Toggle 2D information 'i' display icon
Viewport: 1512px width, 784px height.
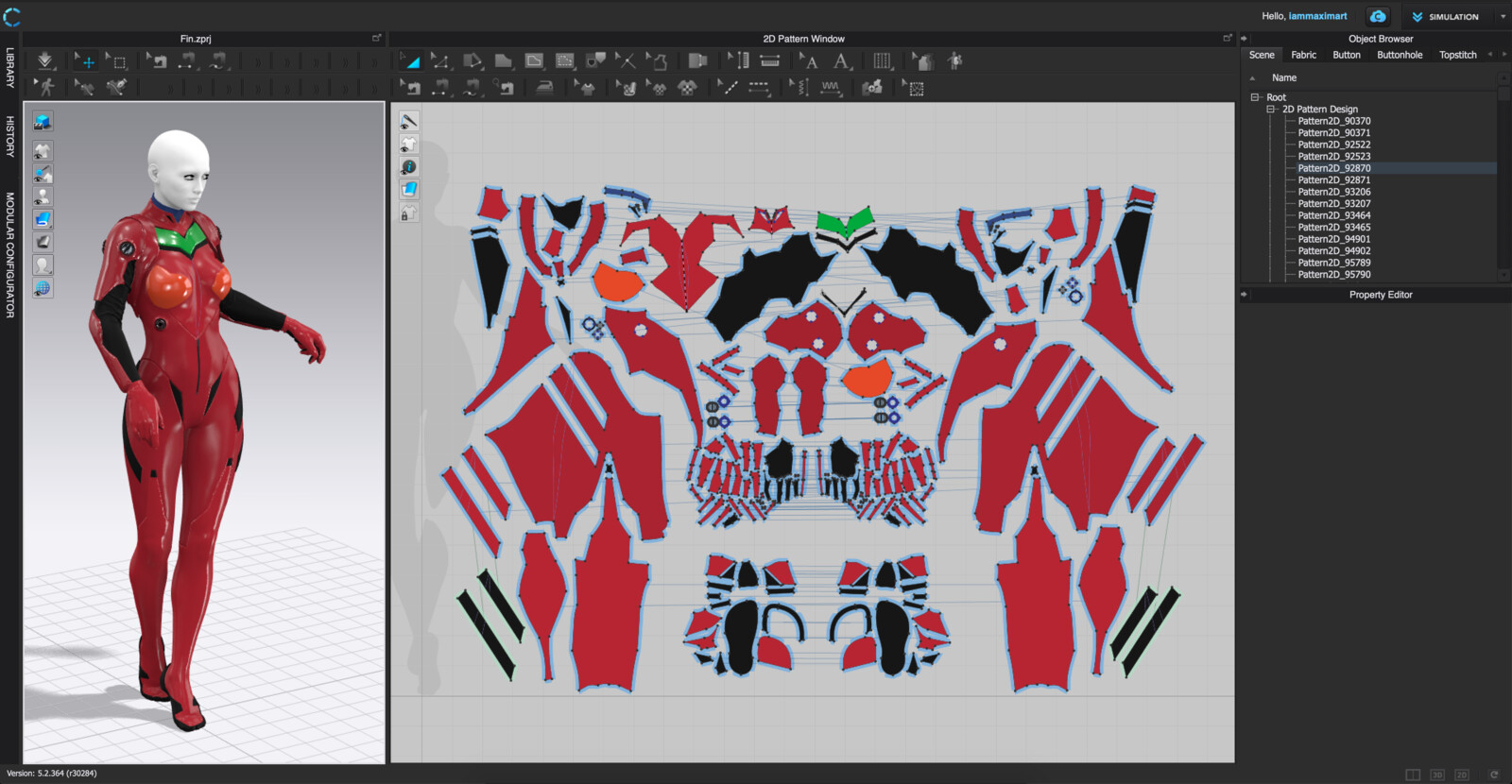pos(408,167)
